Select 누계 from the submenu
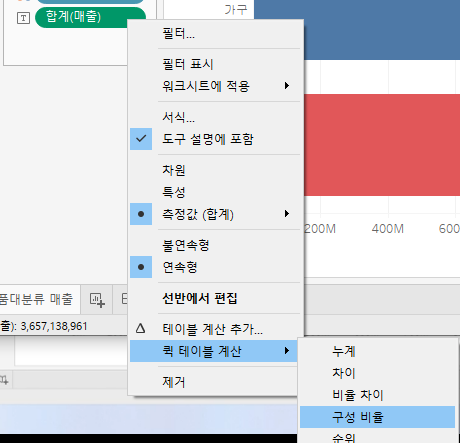 click(x=377, y=351)
